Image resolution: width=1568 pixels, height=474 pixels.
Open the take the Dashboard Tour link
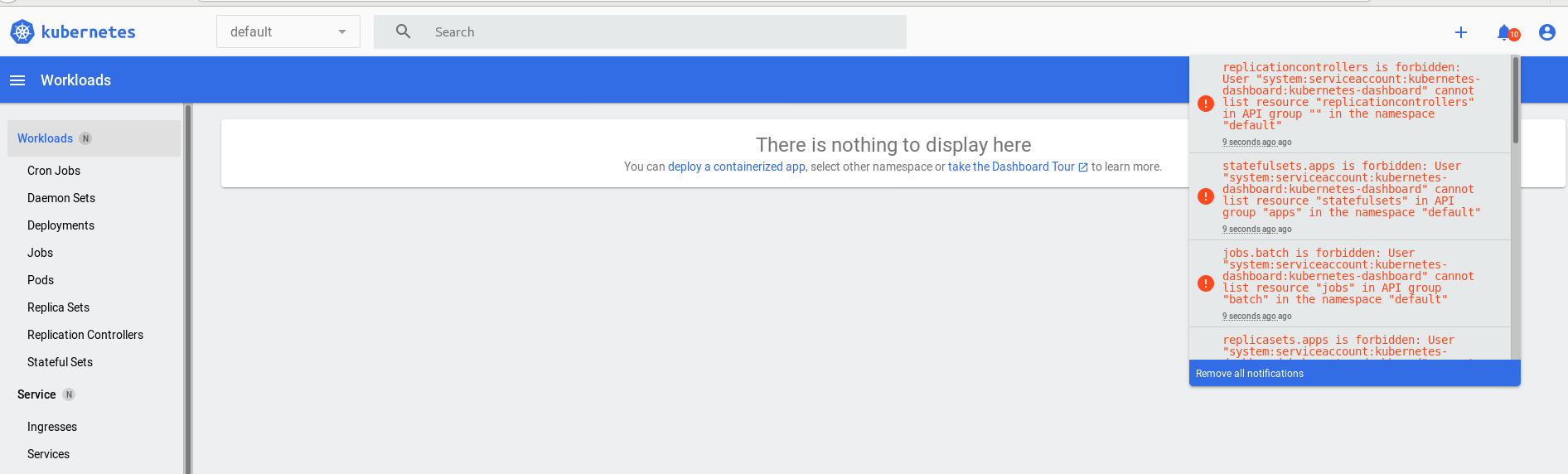tap(1018, 167)
